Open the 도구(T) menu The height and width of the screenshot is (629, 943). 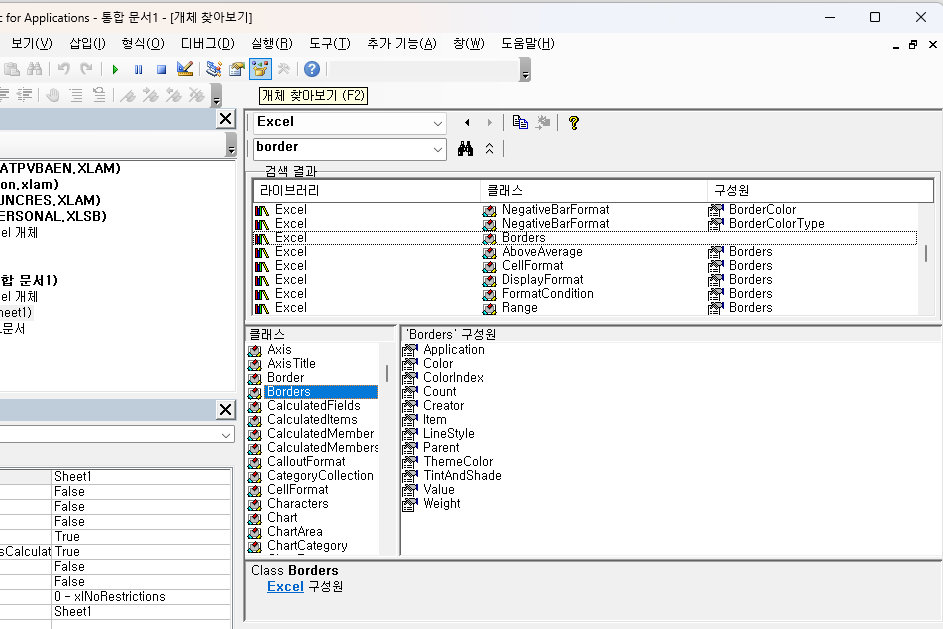click(330, 43)
